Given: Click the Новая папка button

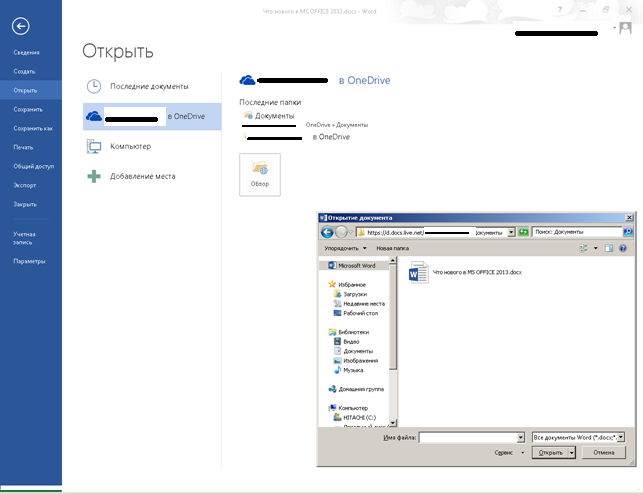Looking at the screenshot, I should click(392, 248).
